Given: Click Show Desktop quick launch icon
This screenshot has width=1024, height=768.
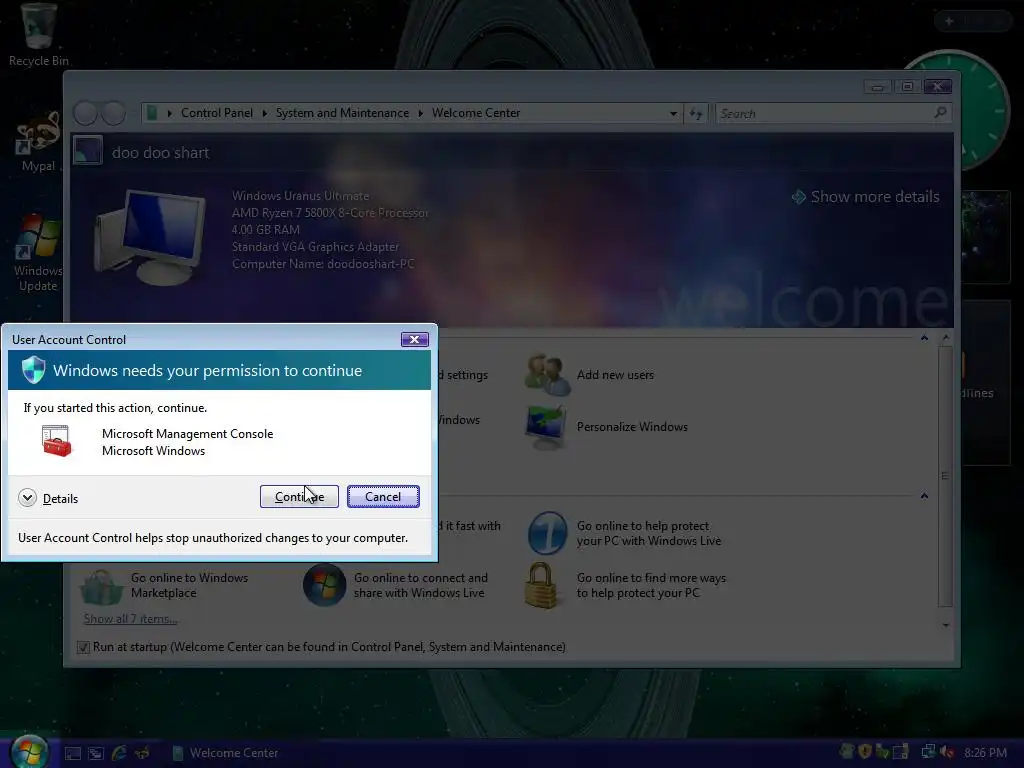Looking at the screenshot, I should coord(72,753).
